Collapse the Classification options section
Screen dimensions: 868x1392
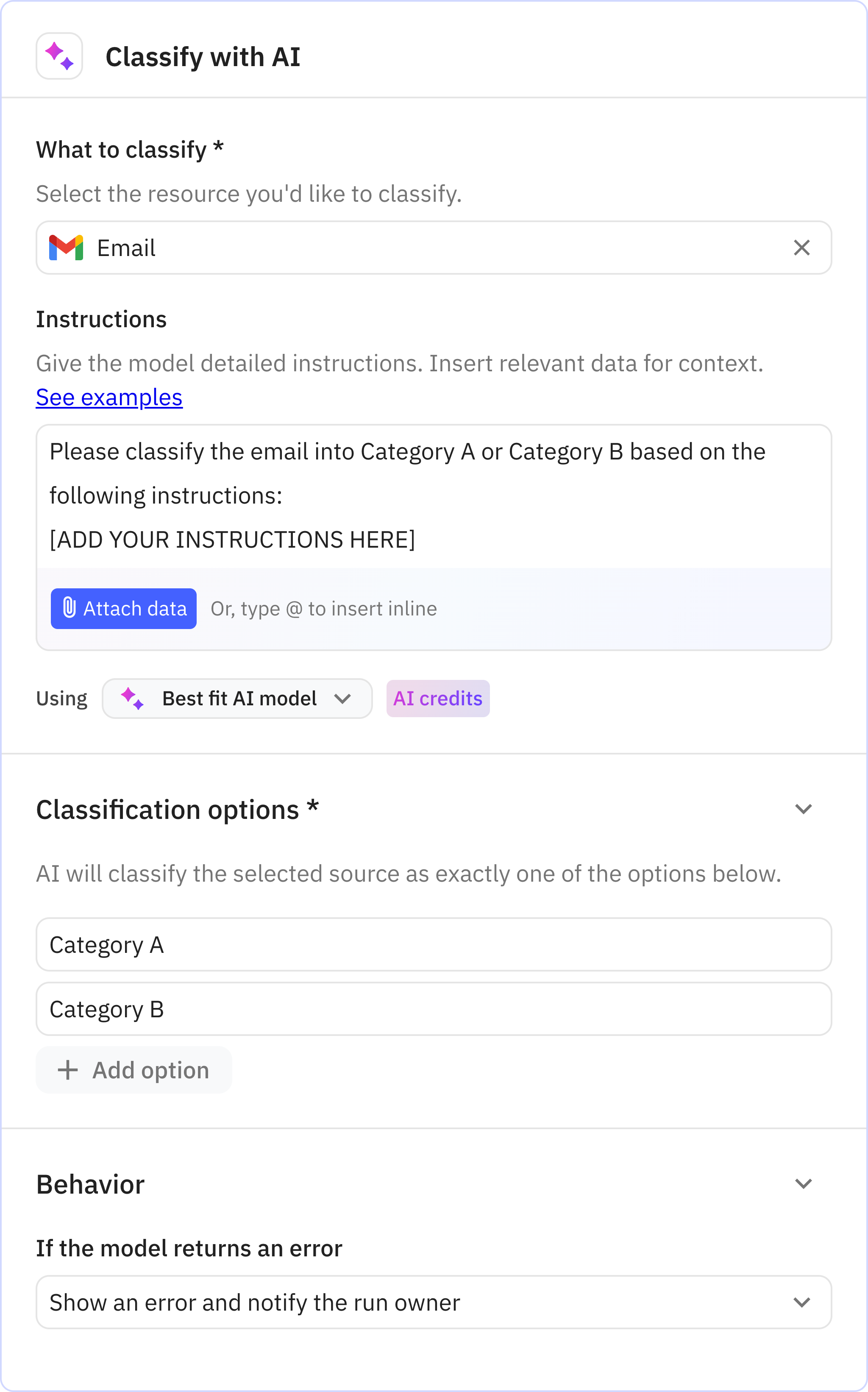pos(803,809)
